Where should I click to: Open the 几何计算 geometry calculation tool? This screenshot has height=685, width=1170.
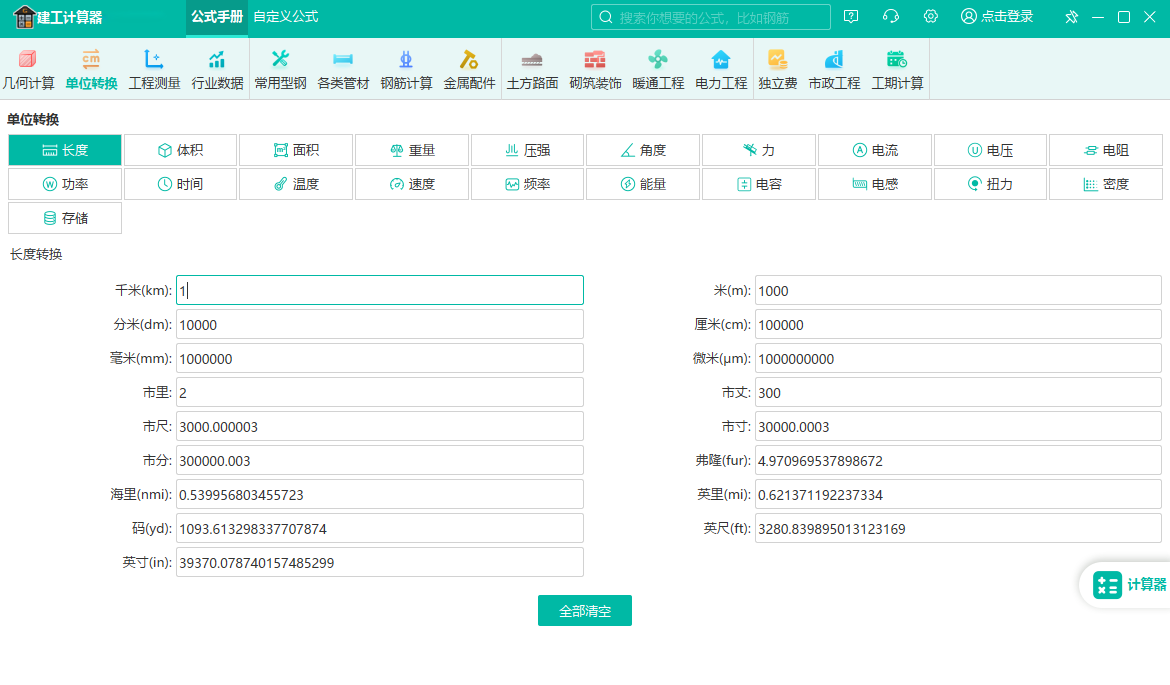click(x=29, y=70)
